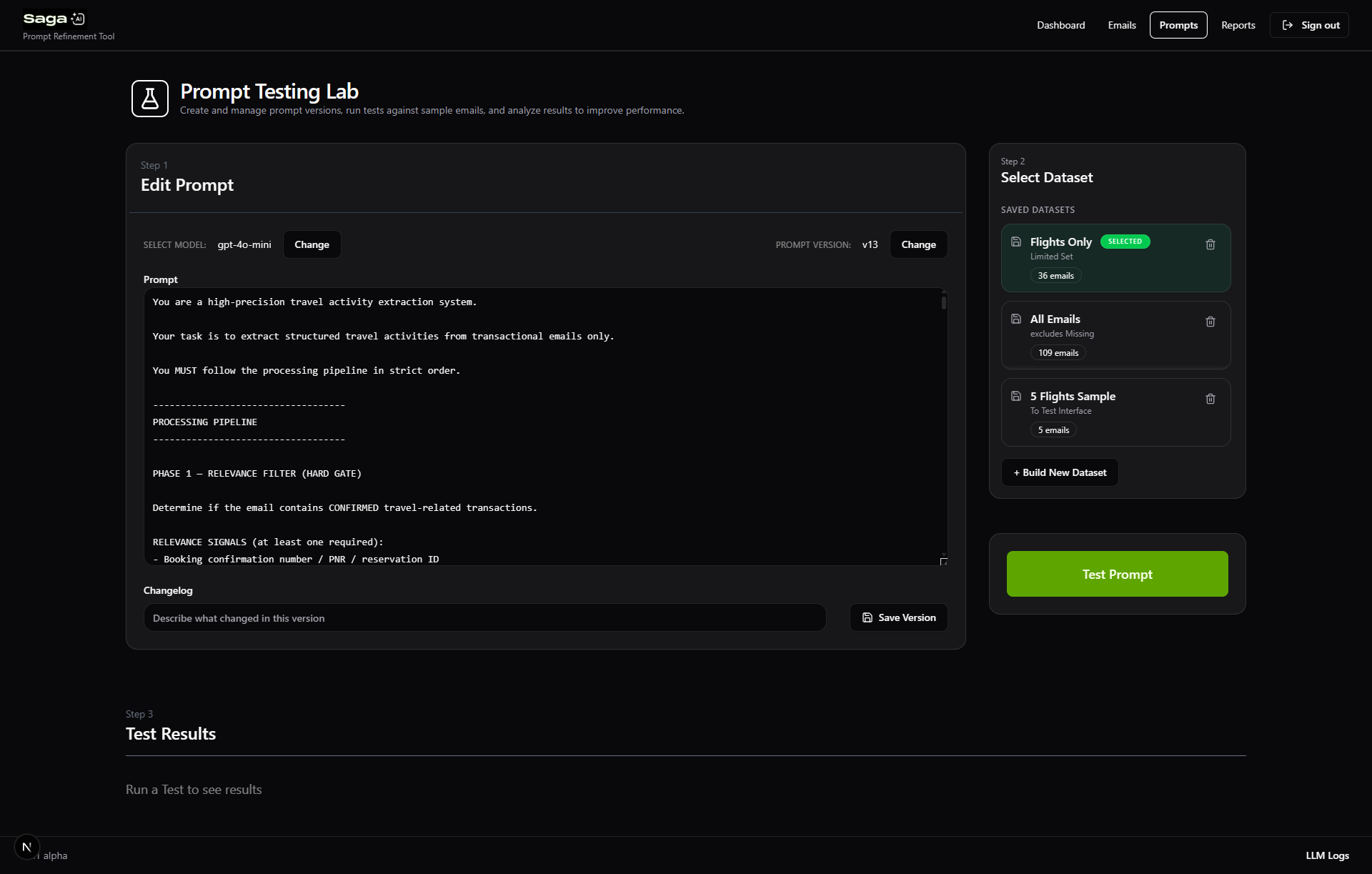Viewport: 1372px width, 874px height.
Task: Click the PHASE 1 — RELEVANCE FILTER line
Action: (257, 474)
